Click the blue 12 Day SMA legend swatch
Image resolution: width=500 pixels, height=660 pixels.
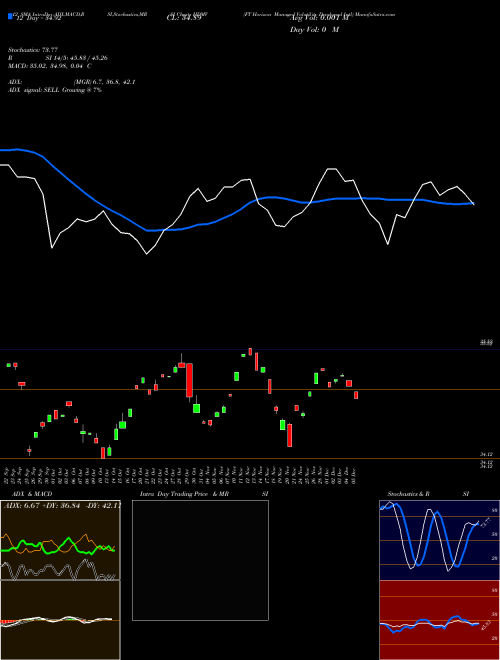[11, 16]
